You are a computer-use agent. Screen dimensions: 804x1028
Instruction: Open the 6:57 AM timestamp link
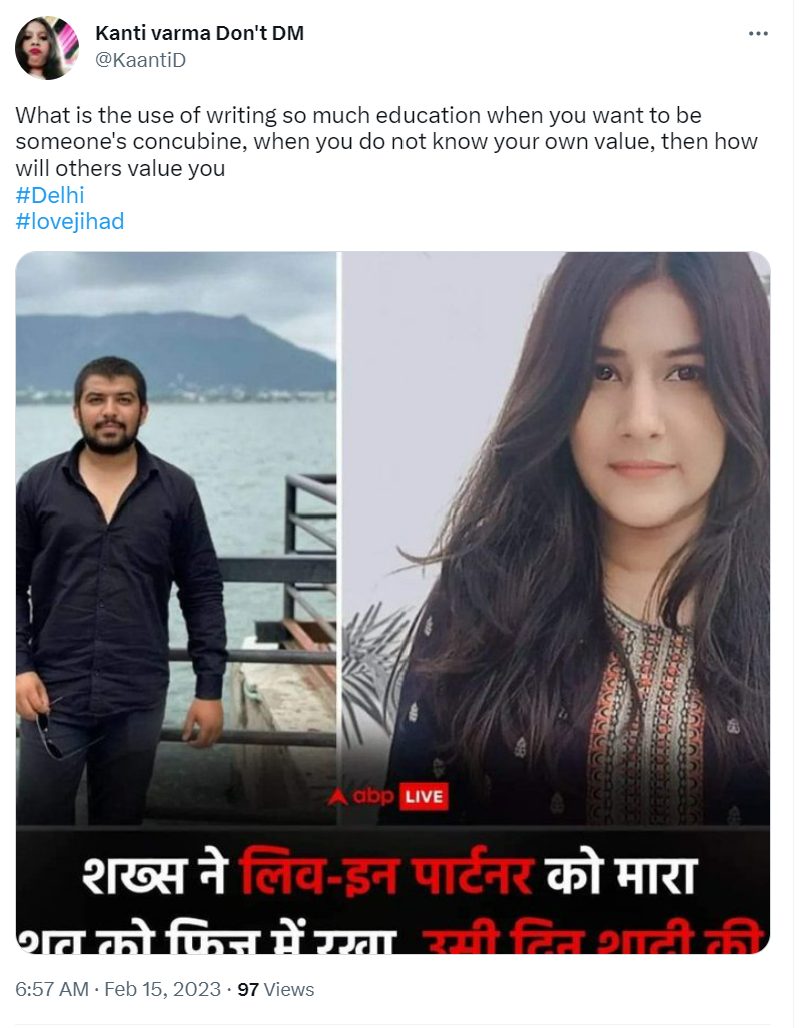[x=52, y=989]
